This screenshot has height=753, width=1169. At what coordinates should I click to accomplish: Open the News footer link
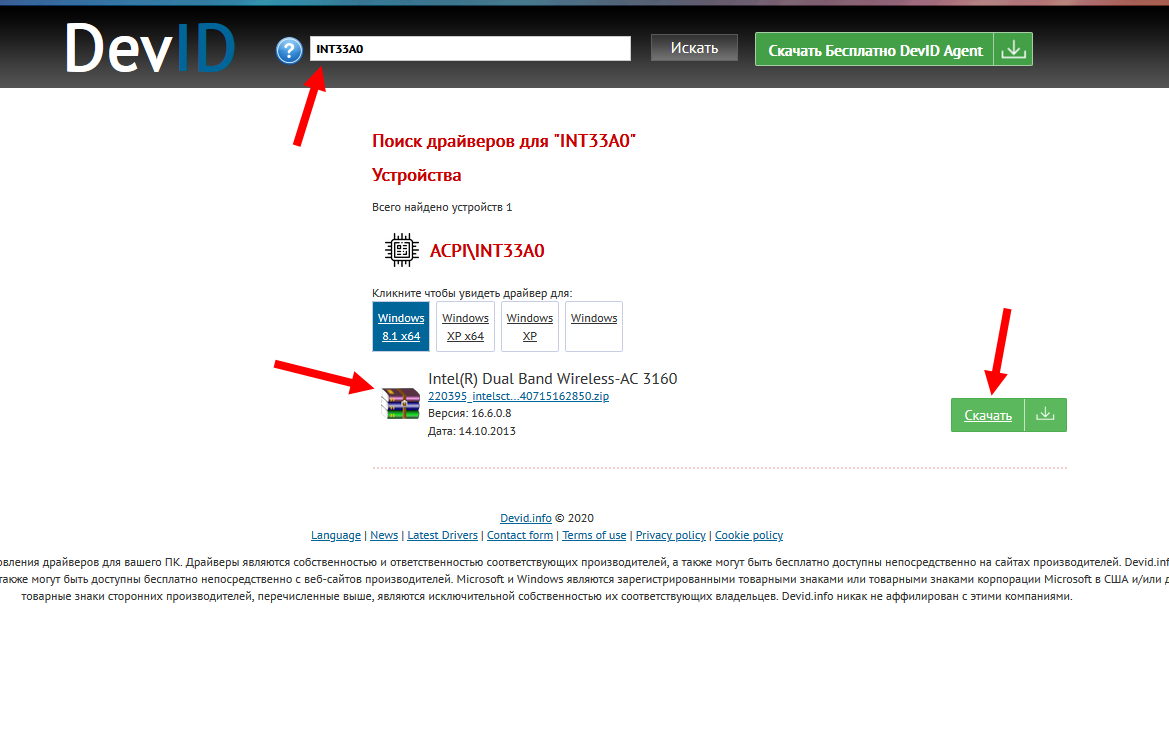384,535
